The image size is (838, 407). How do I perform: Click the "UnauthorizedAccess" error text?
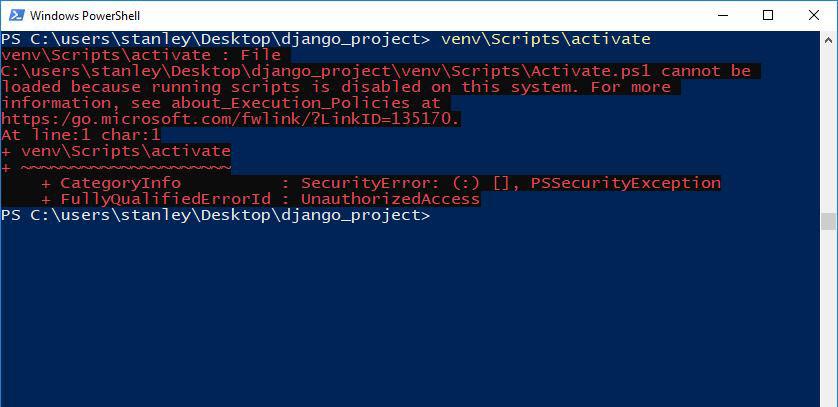pyautogui.click(x=390, y=199)
